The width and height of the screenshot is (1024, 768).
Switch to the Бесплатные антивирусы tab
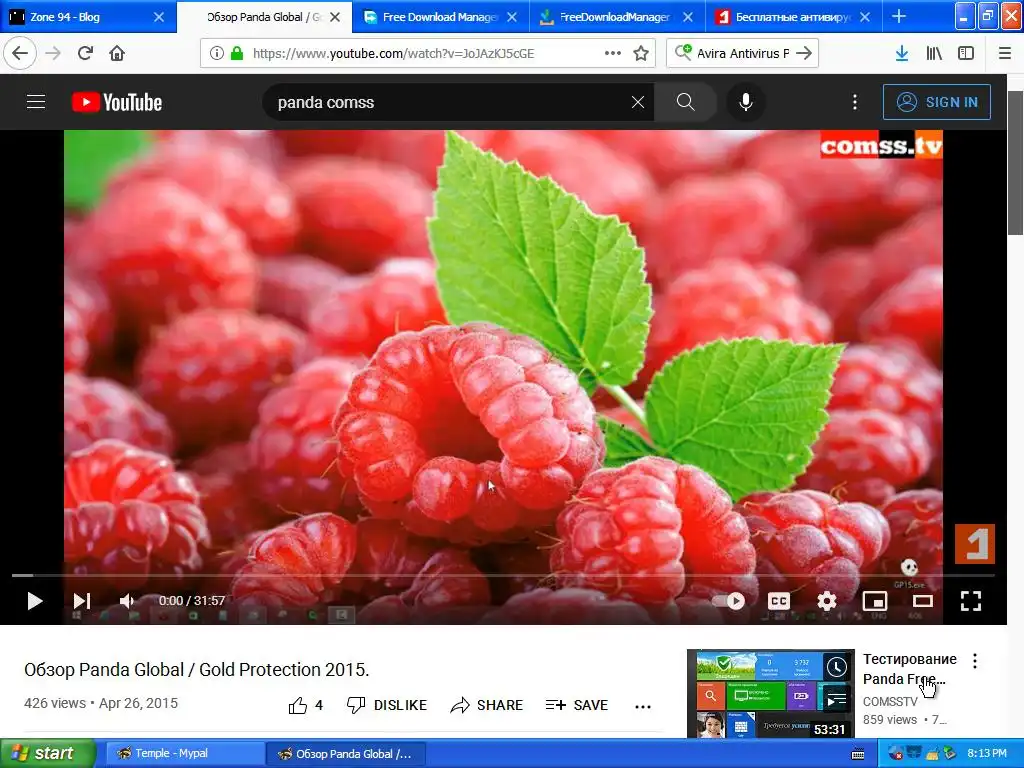tap(793, 17)
